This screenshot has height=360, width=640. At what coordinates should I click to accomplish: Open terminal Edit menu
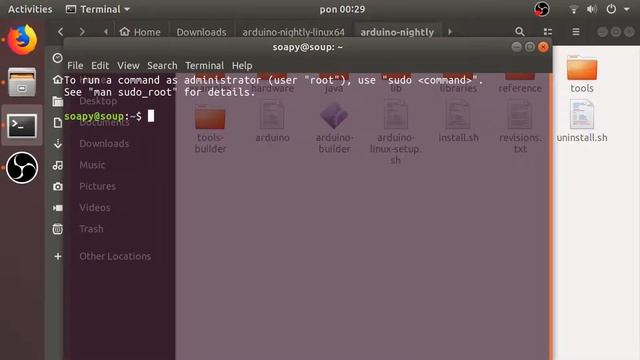pos(100,66)
